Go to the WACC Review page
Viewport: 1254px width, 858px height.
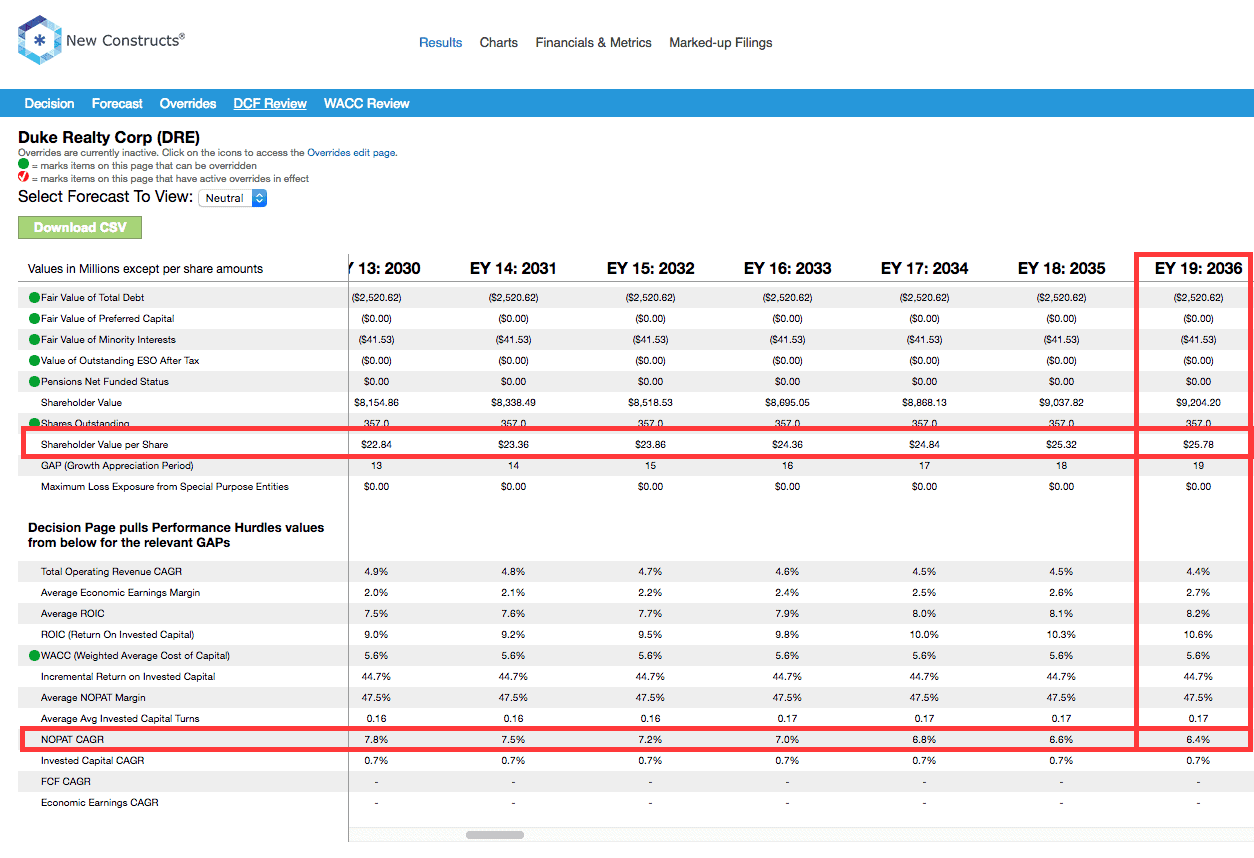pyautogui.click(x=367, y=103)
